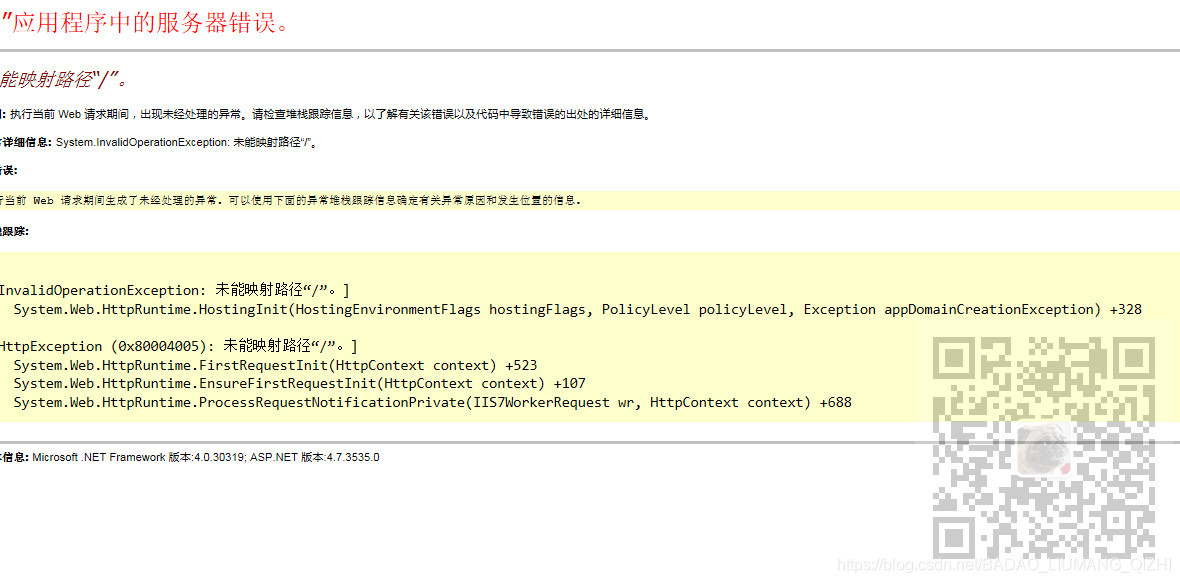Click the "FirstRequestInit(HttpContext context) +523" line
Image resolution: width=1180 pixels, height=583 pixels.
coord(275,366)
